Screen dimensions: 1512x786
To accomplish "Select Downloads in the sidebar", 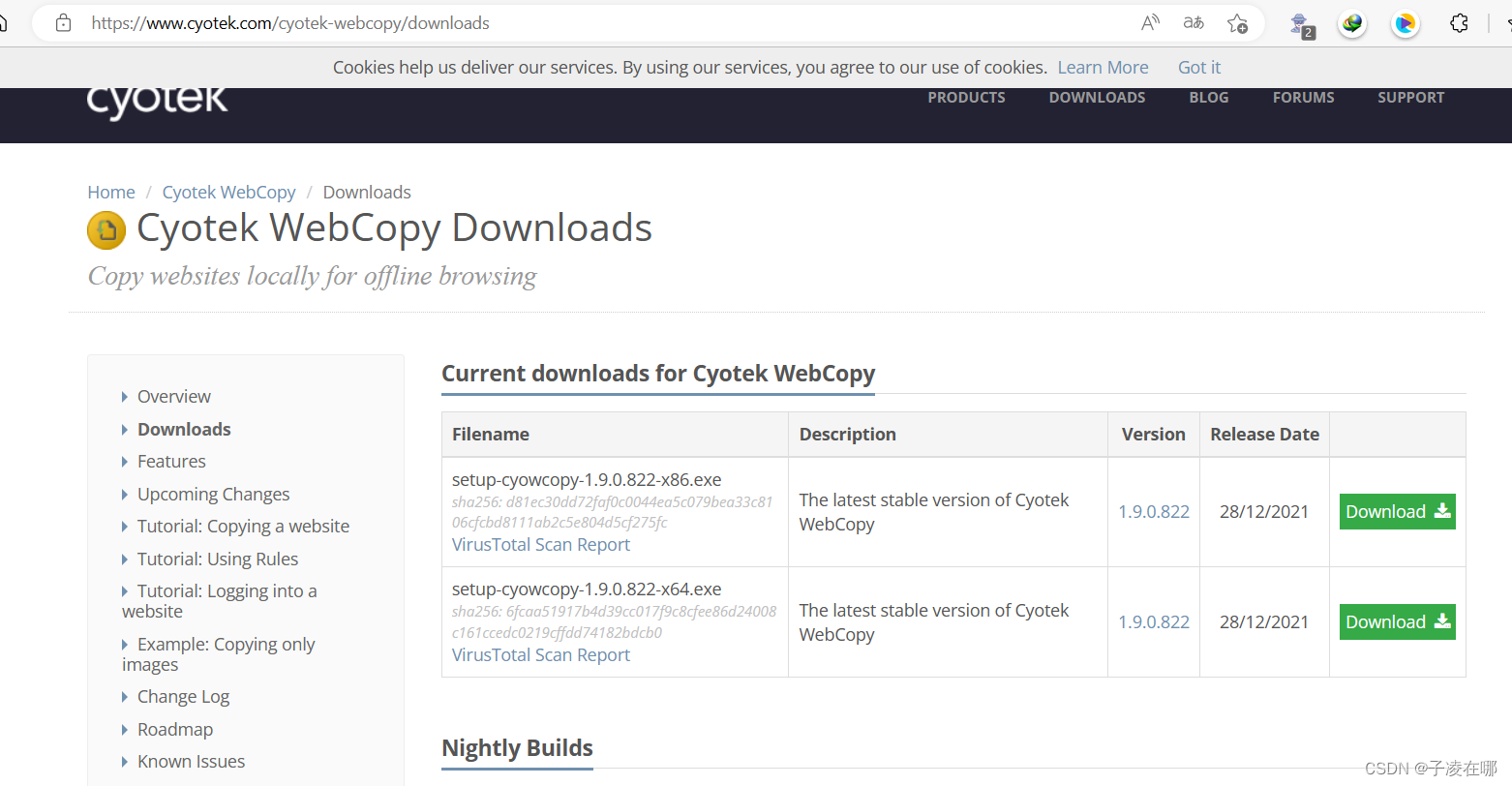I will point(184,430).
